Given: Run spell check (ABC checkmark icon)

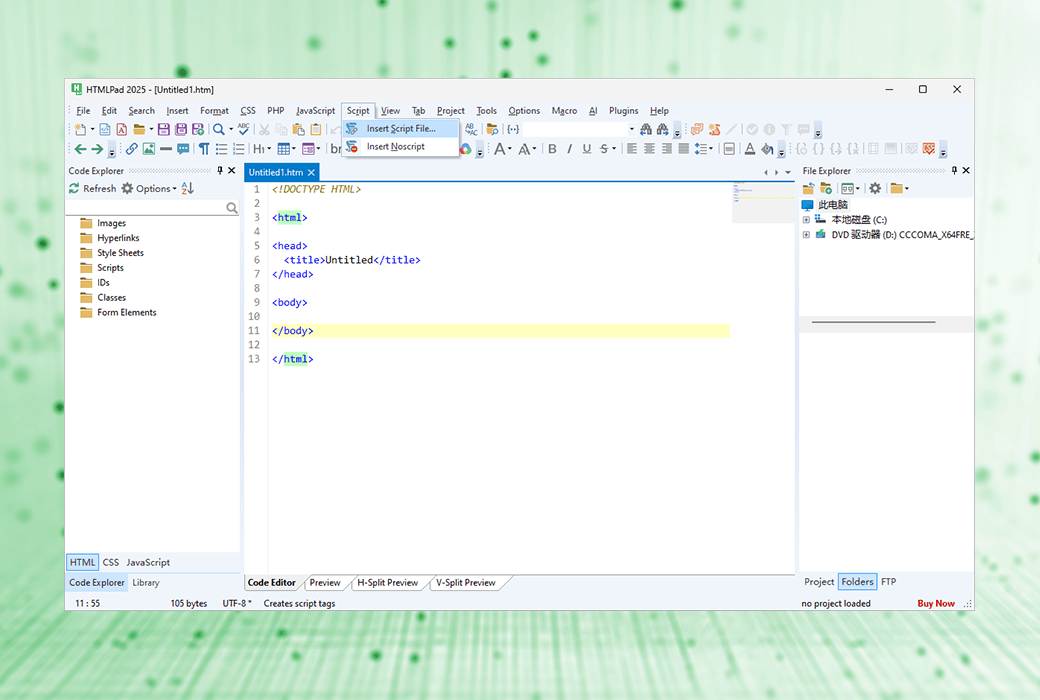Looking at the screenshot, I should (244, 129).
